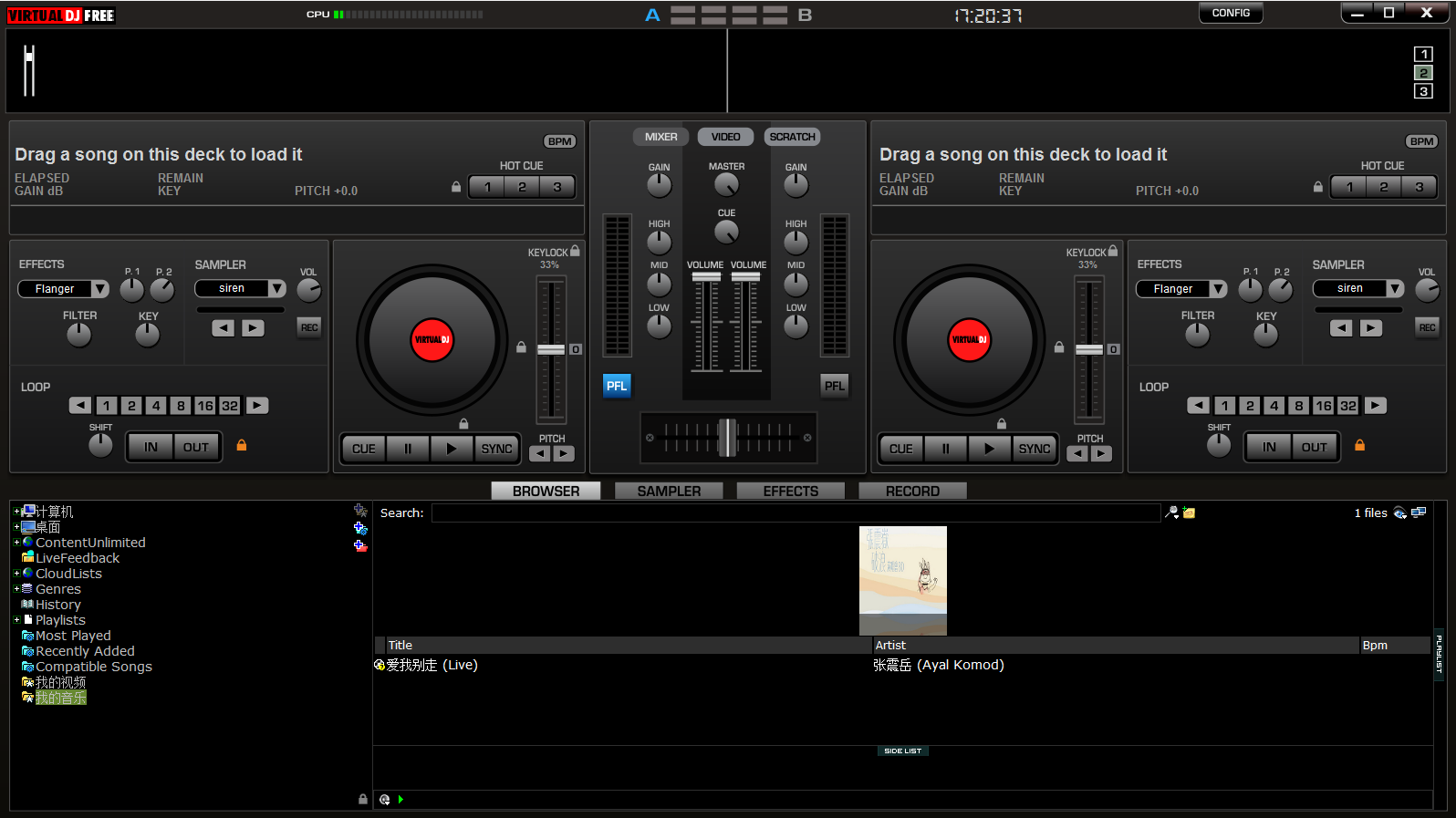This screenshot has width=1456, height=818.
Task: Expand the Genres folder
Action: pos(16,589)
